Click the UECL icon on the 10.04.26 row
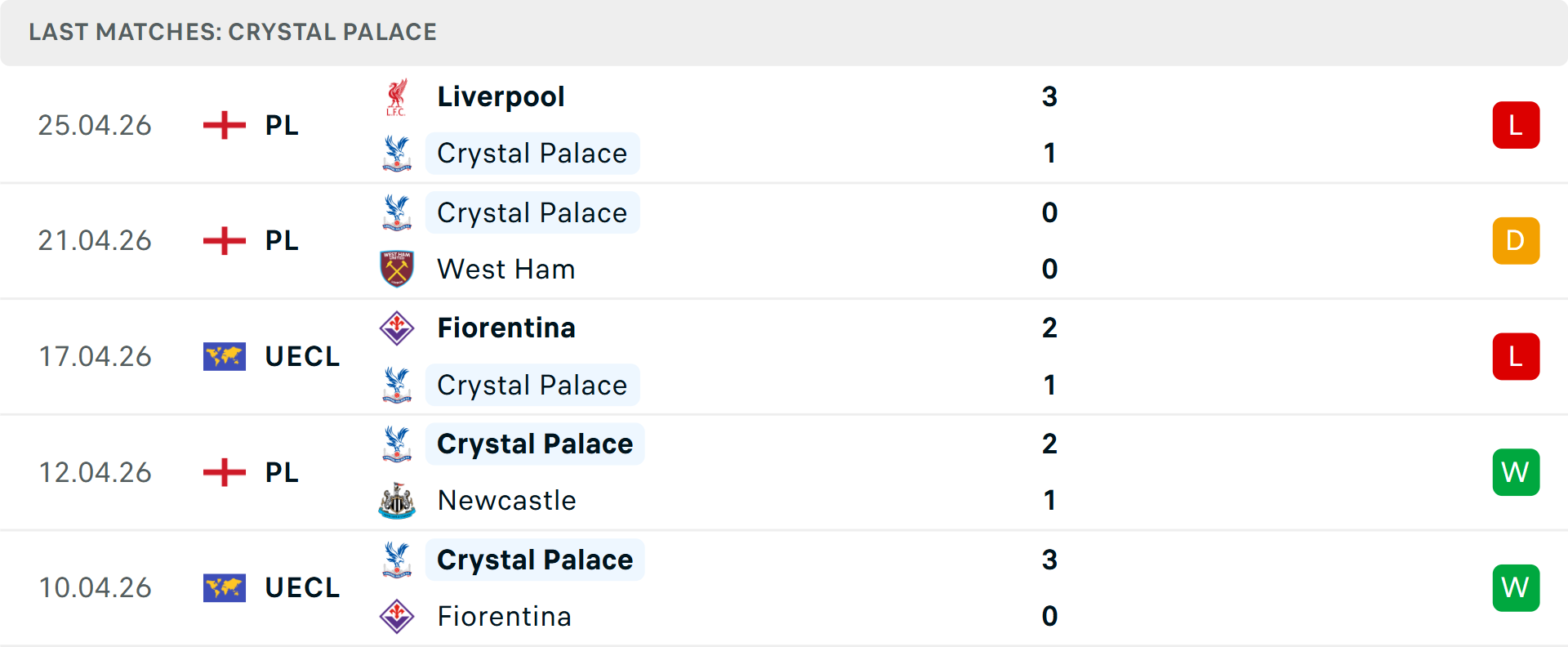This screenshot has width=1568, height=647. click(x=224, y=587)
